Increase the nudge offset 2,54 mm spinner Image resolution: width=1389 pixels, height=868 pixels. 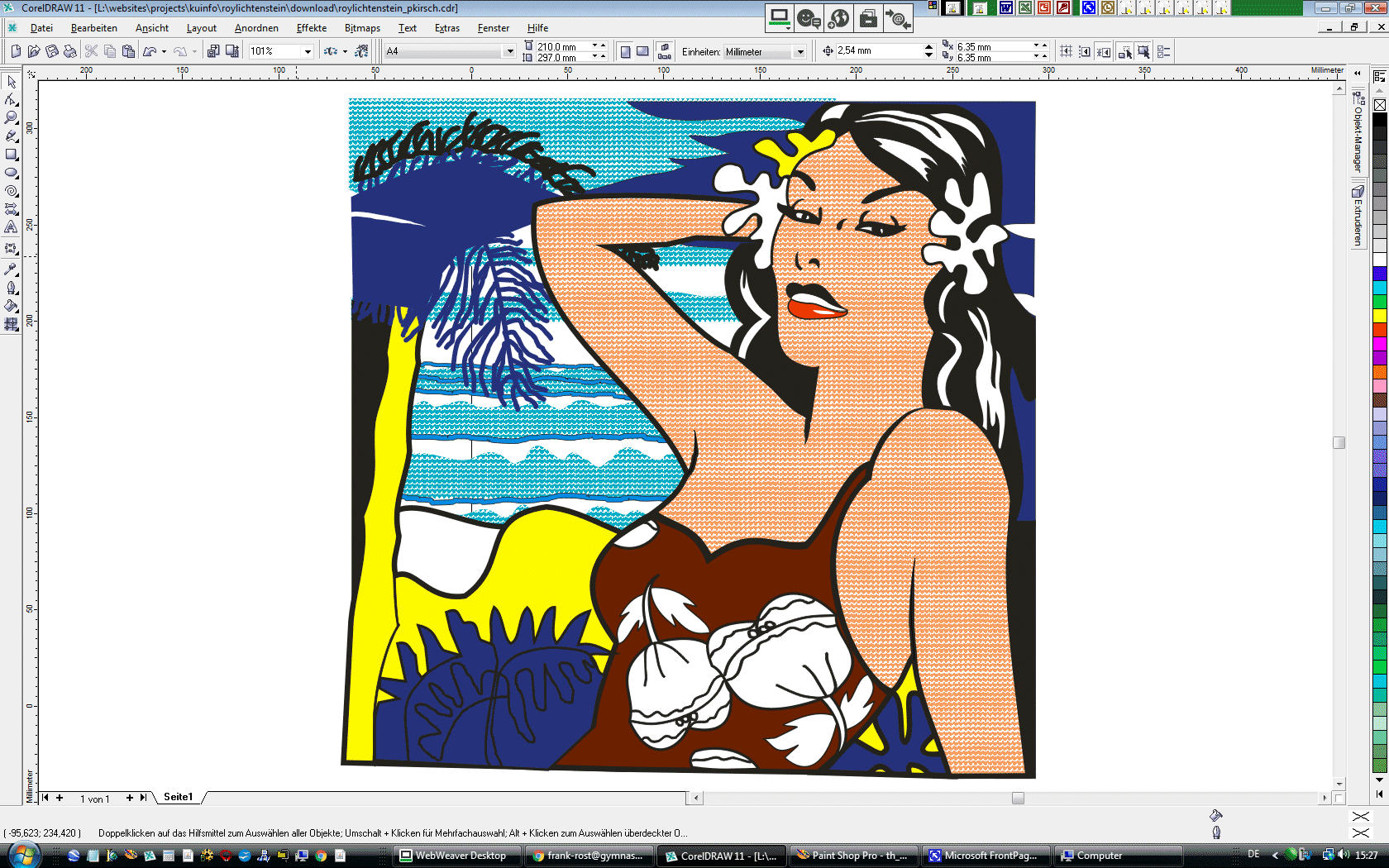click(x=928, y=47)
